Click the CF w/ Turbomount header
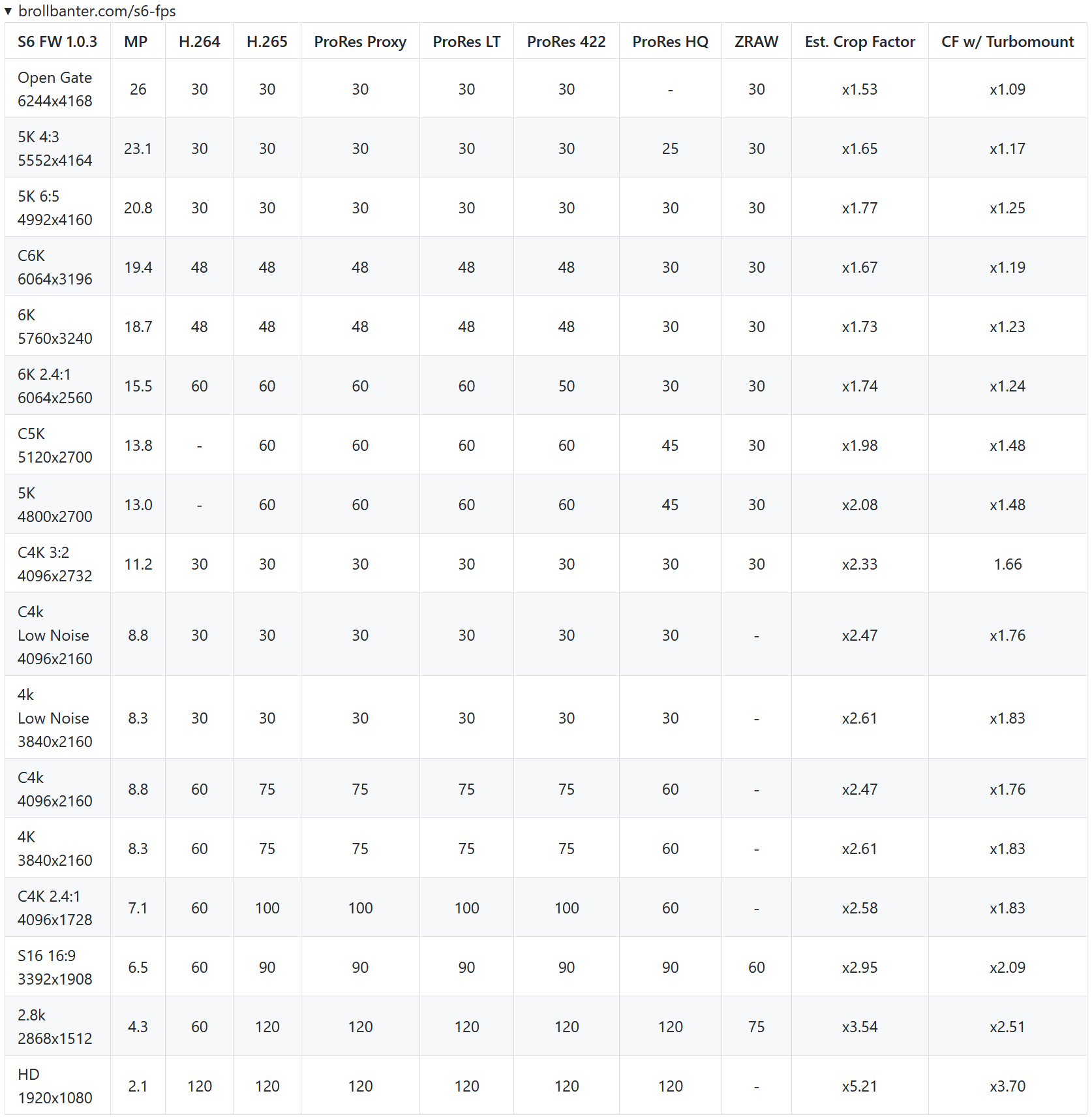 (1007, 42)
